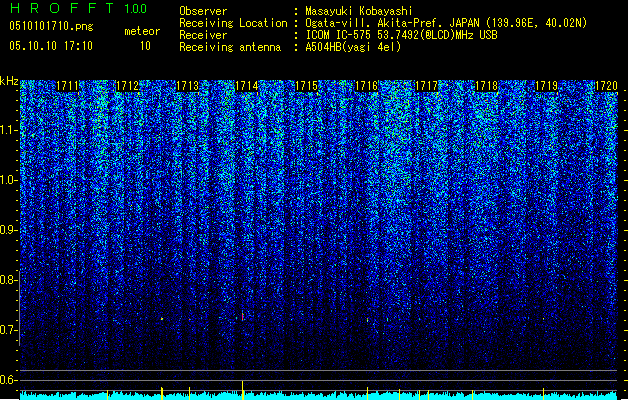Select the Ogata-vill. Akita-Pref. JAPAN location text
The image size is (629, 400).
[x=446, y=23]
